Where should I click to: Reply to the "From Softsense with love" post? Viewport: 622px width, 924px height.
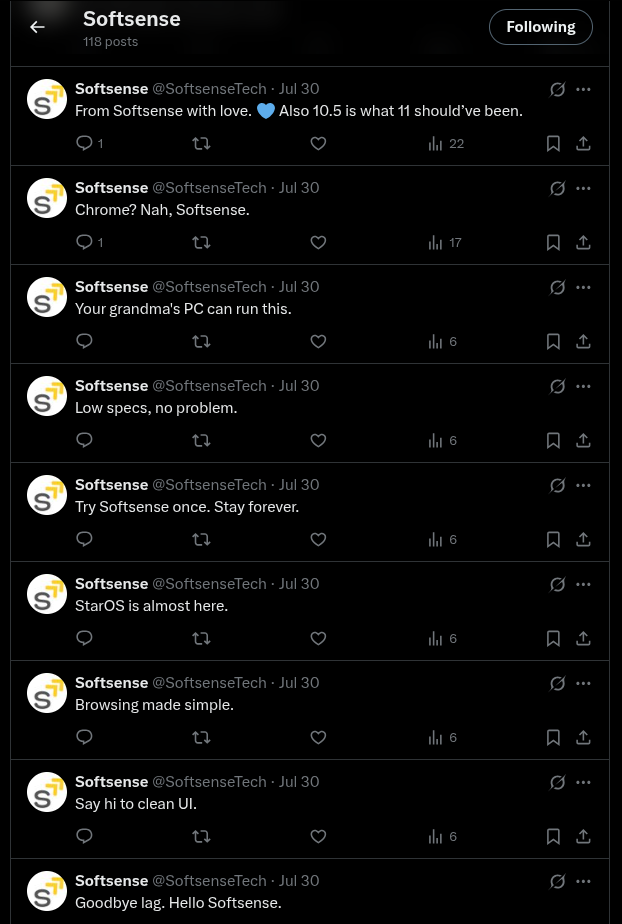[x=85, y=144]
